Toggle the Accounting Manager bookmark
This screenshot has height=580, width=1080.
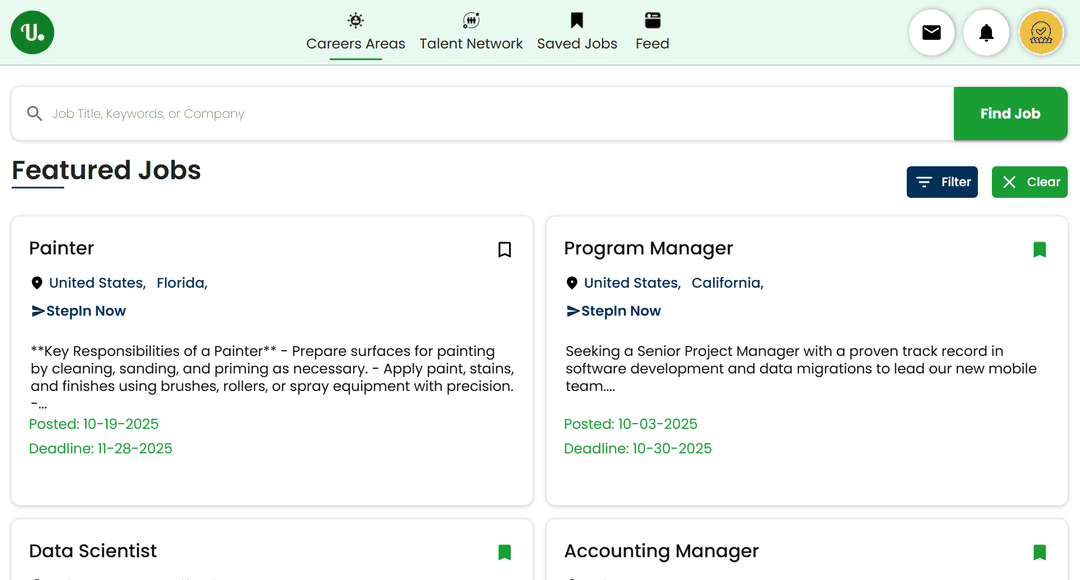[1039, 552]
